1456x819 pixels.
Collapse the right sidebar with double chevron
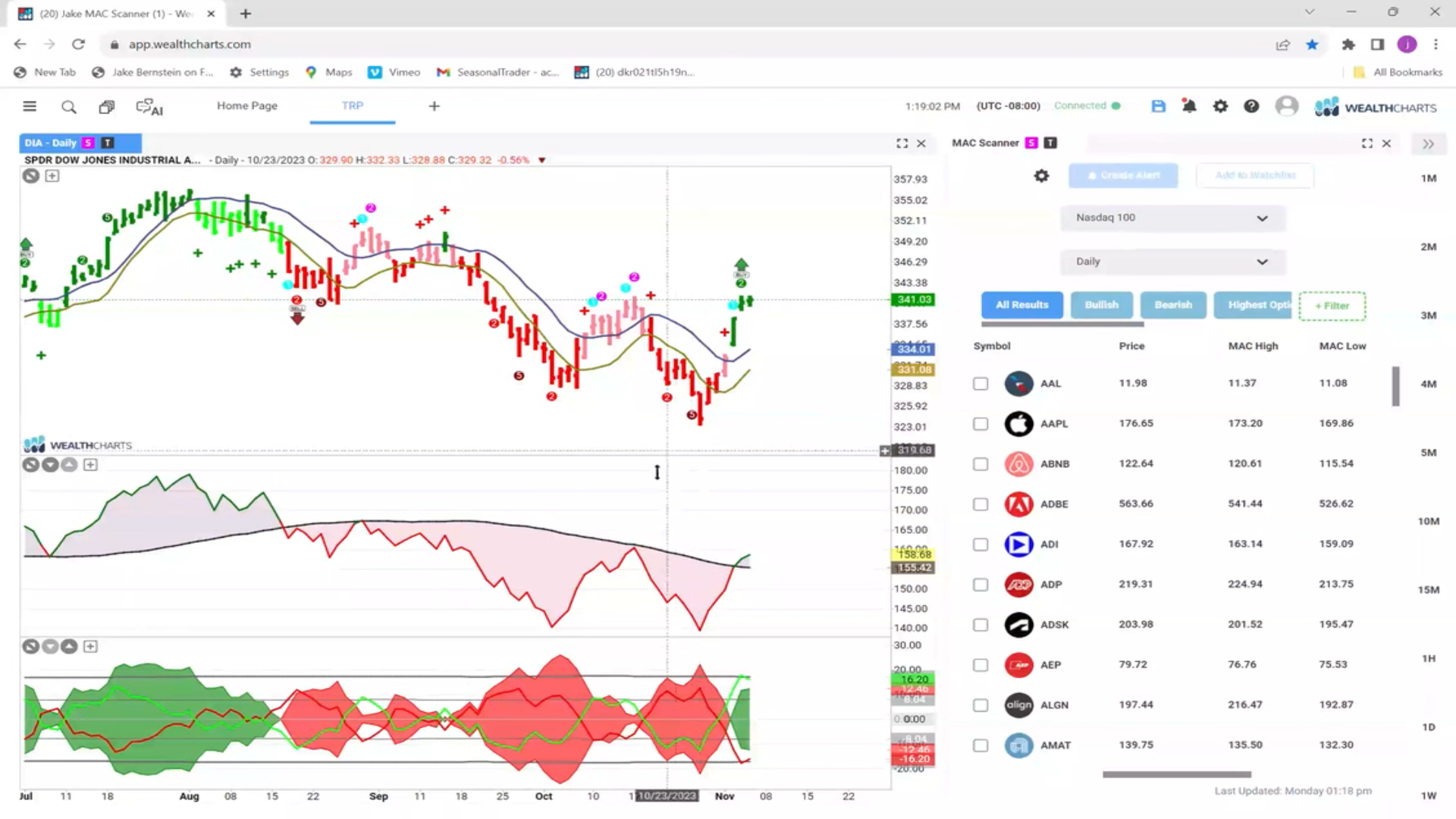[x=1428, y=144]
